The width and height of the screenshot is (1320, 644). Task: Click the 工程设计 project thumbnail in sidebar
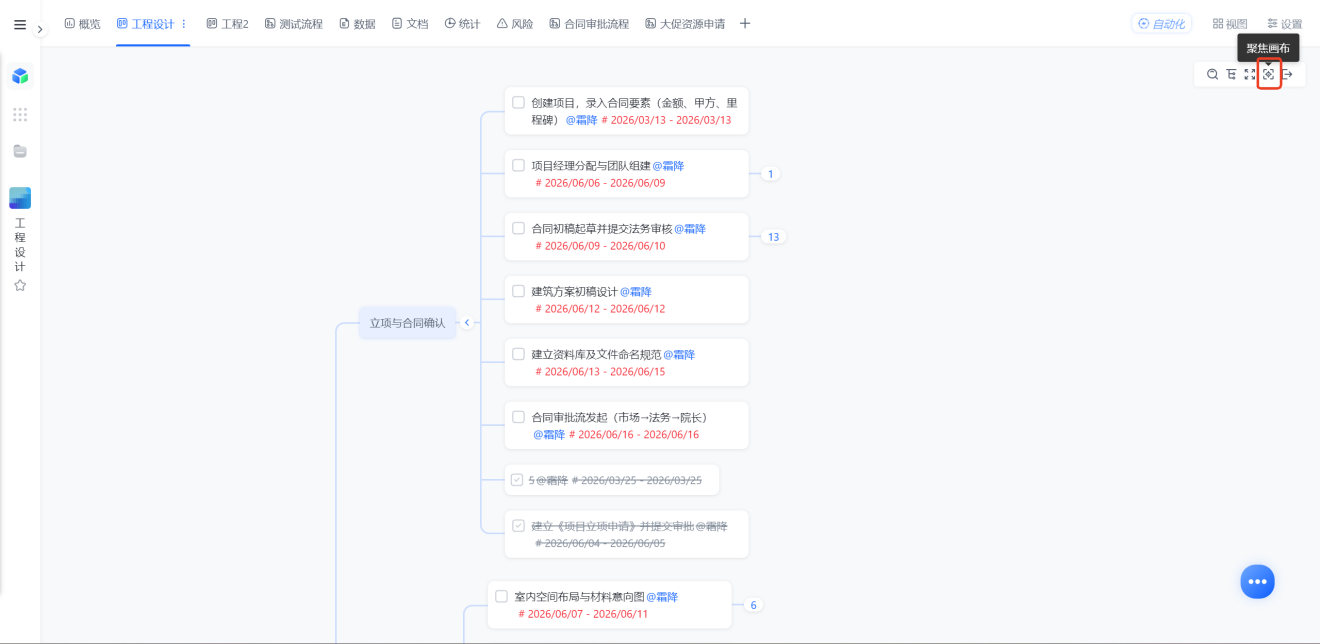(20, 198)
